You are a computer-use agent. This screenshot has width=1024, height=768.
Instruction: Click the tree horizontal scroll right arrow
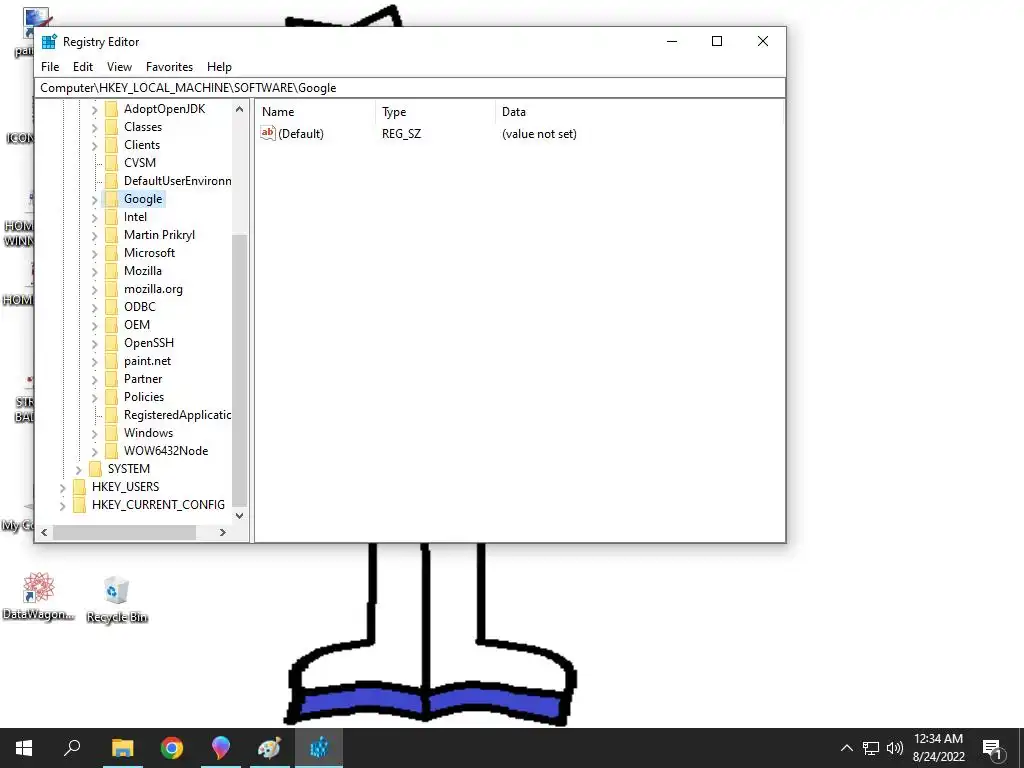(223, 532)
